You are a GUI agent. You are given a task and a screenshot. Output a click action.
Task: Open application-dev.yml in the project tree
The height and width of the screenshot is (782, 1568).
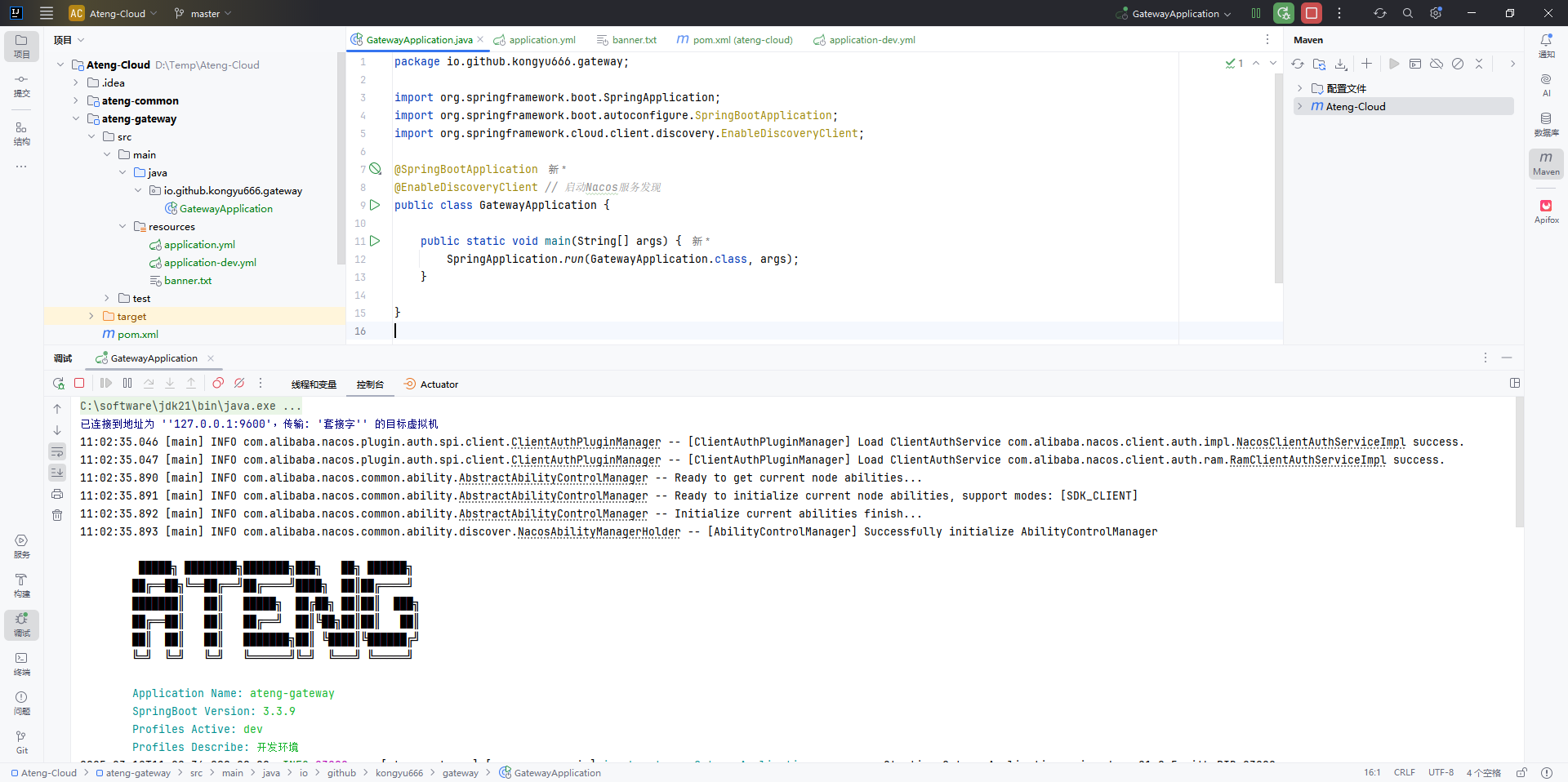210,263
